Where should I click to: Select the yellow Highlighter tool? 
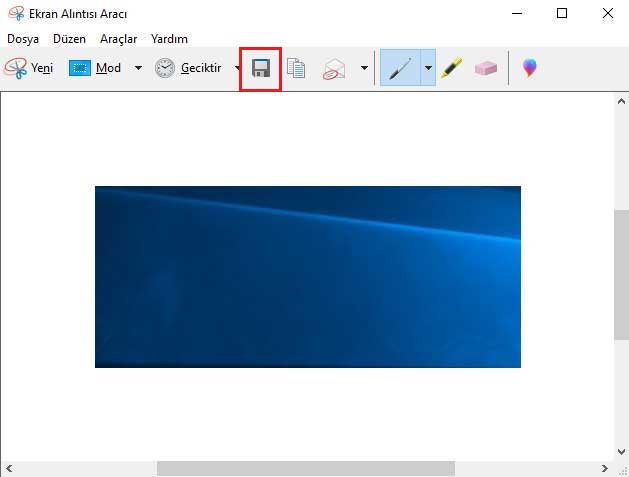[452, 67]
